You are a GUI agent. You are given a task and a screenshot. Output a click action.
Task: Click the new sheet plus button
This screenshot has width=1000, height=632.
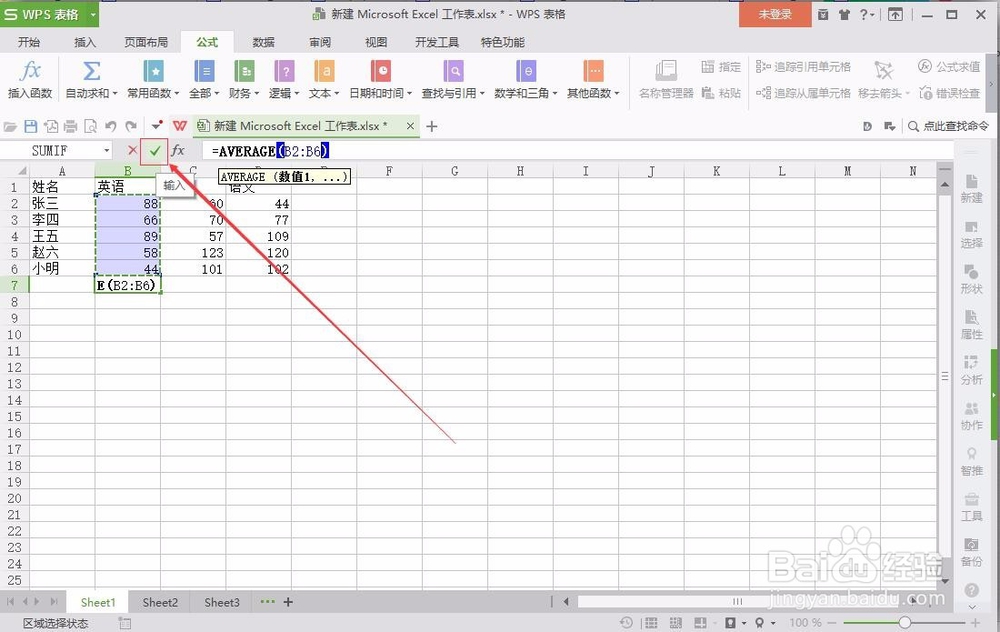(x=288, y=602)
